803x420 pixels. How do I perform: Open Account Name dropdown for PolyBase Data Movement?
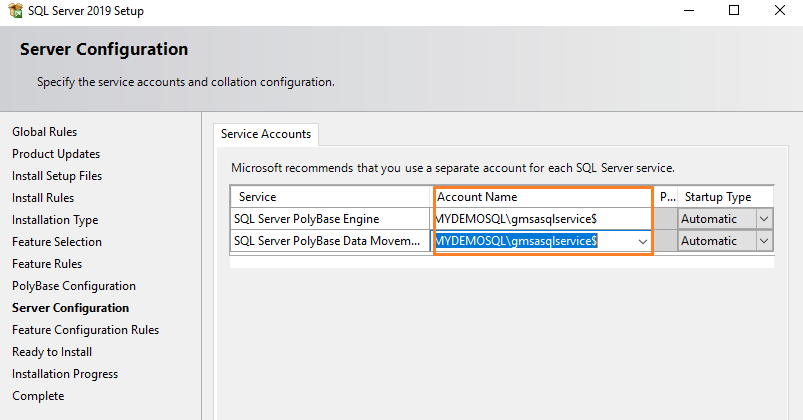(x=642, y=241)
